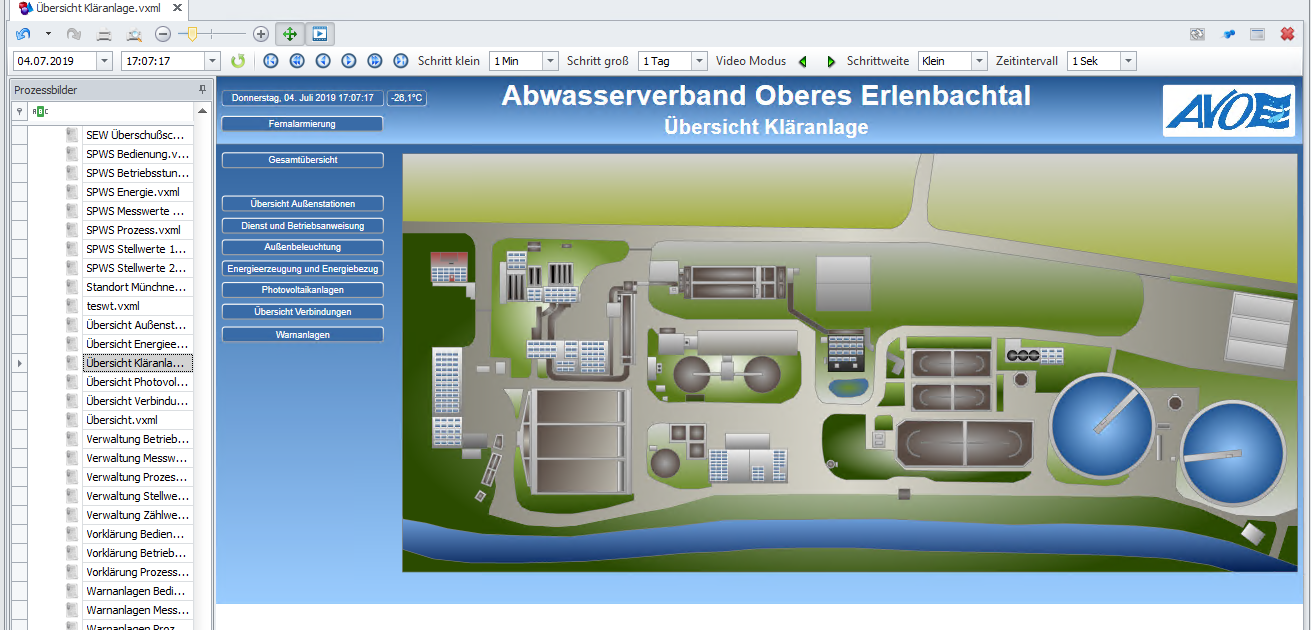This screenshot has height=630, width=1311.
Task: Click the undo arrow icon
Action: (x=24, y=34)
